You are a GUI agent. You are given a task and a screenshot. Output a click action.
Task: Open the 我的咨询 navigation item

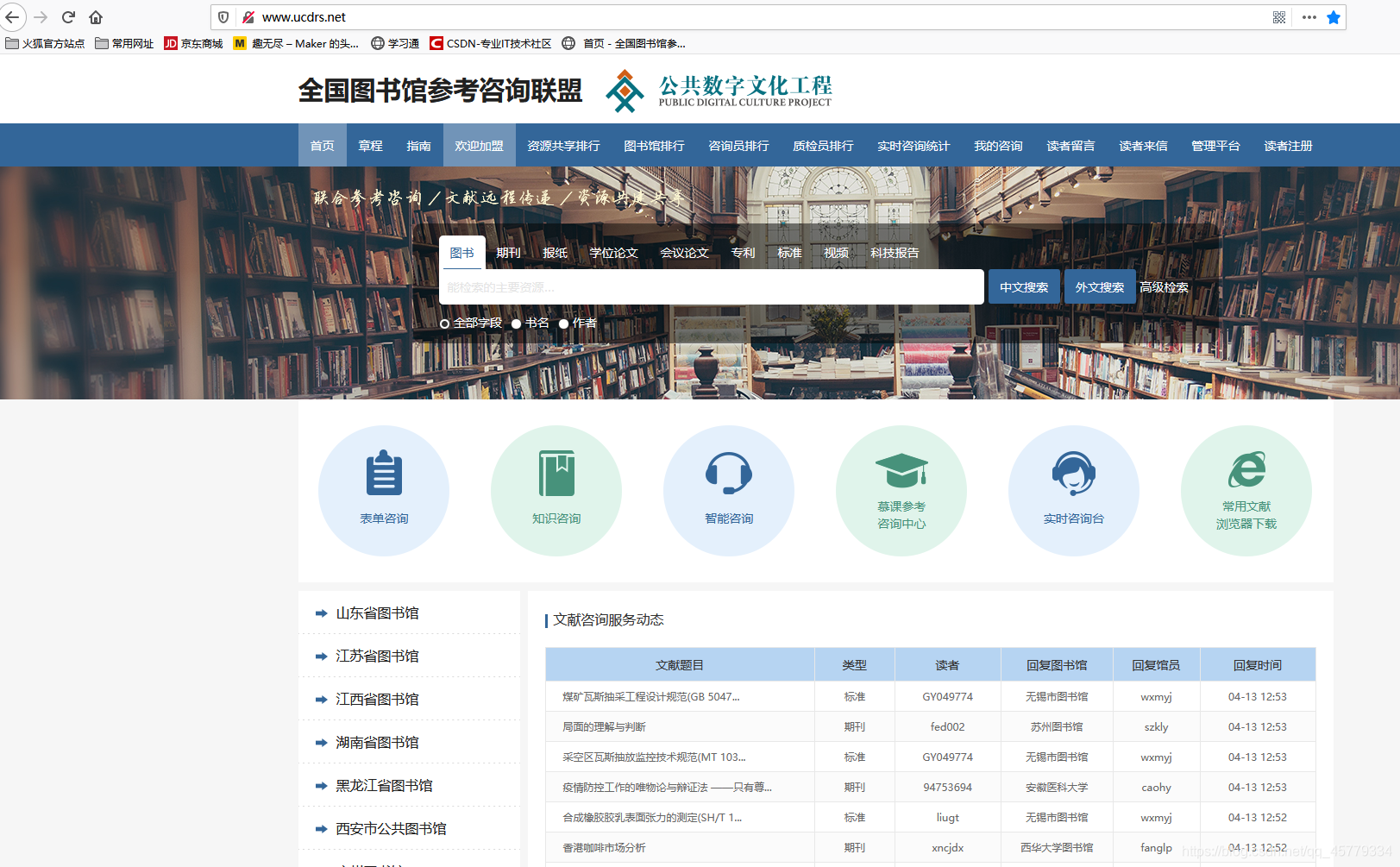coord(999,146)
